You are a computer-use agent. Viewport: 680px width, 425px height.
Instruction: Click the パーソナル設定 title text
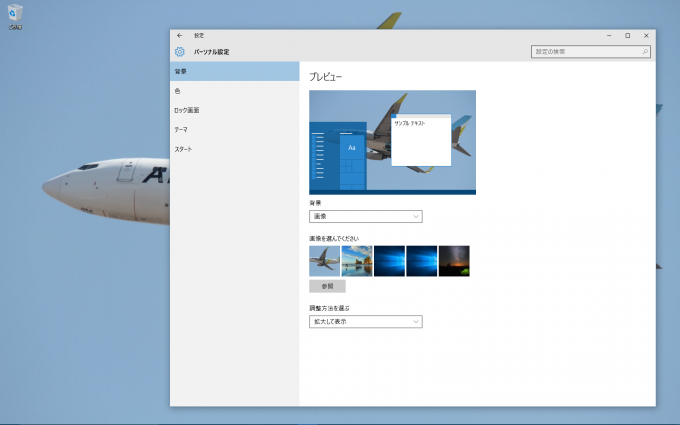tap(211, 52)
